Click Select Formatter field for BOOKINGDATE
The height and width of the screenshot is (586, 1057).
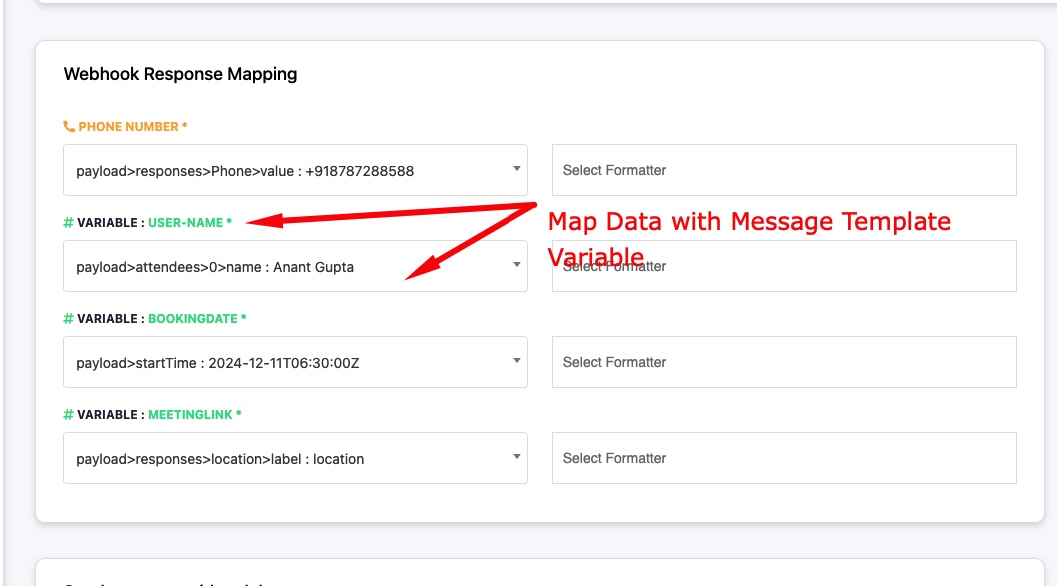tap(784, 362)
